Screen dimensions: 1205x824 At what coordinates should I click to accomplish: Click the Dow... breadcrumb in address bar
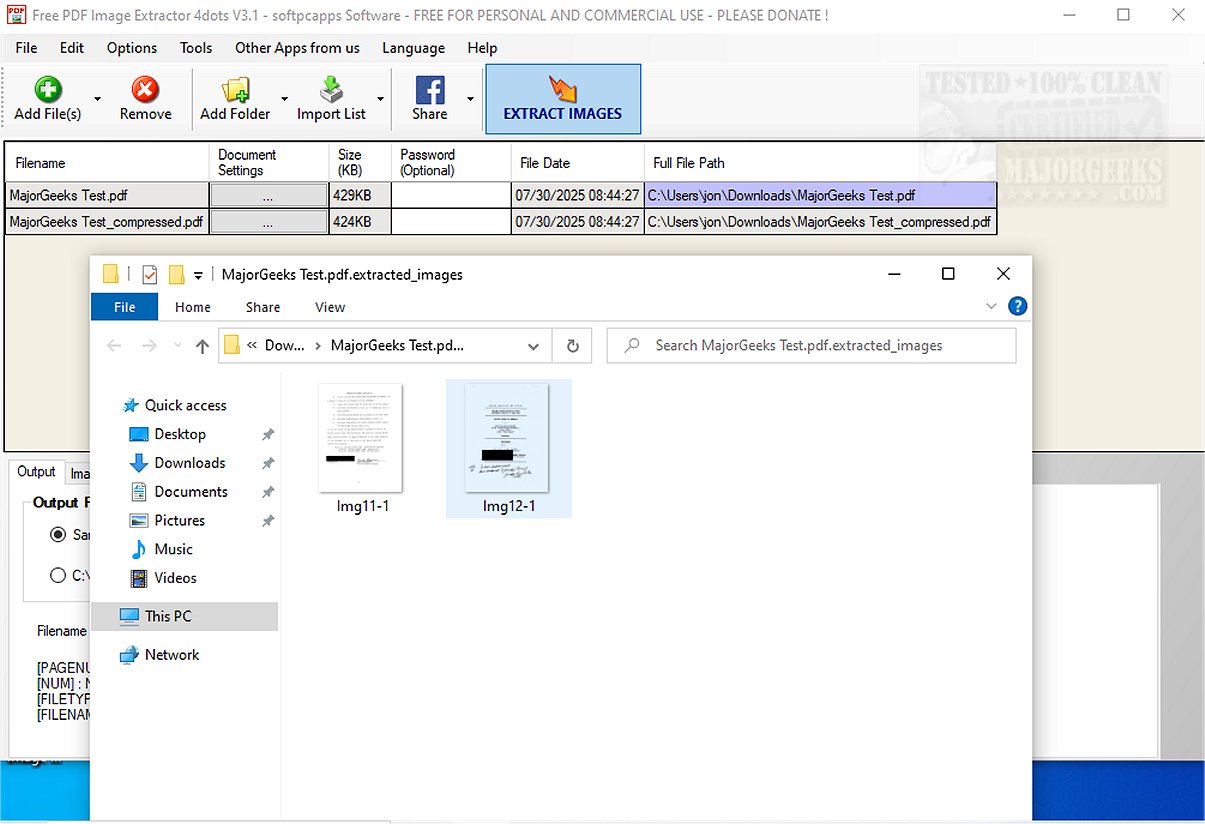point(284,345)
